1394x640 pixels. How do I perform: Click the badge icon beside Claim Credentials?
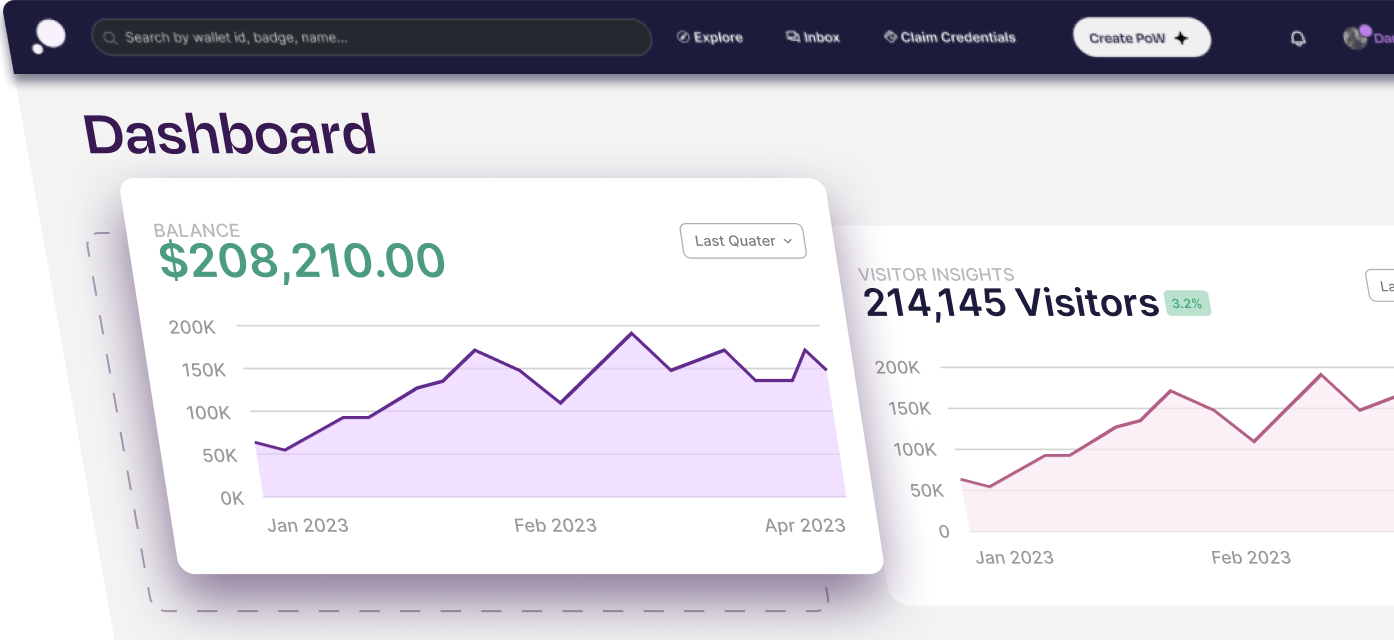coord(890,38)
